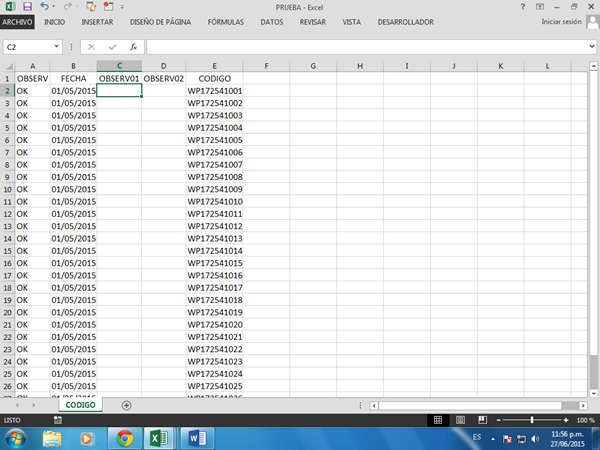Switch to Page Break Preview view
This screenshot has height=450, width=600.
483,420
